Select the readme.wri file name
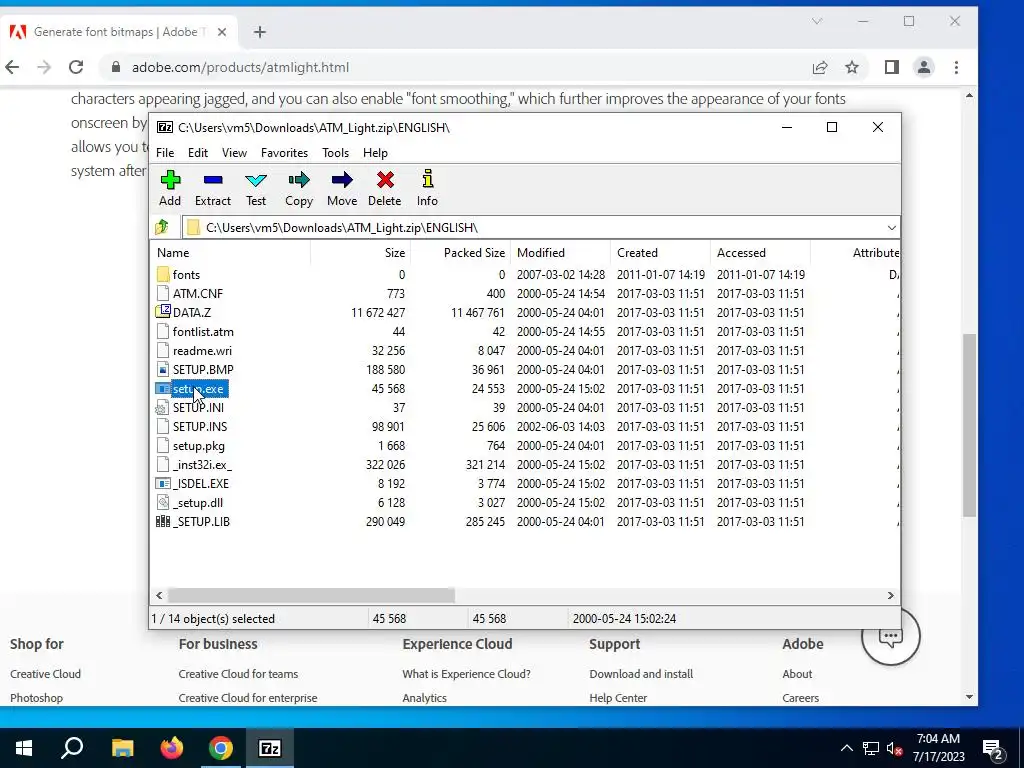The width and height of the screenshot is (1024, 768). [x=202, y=351]
